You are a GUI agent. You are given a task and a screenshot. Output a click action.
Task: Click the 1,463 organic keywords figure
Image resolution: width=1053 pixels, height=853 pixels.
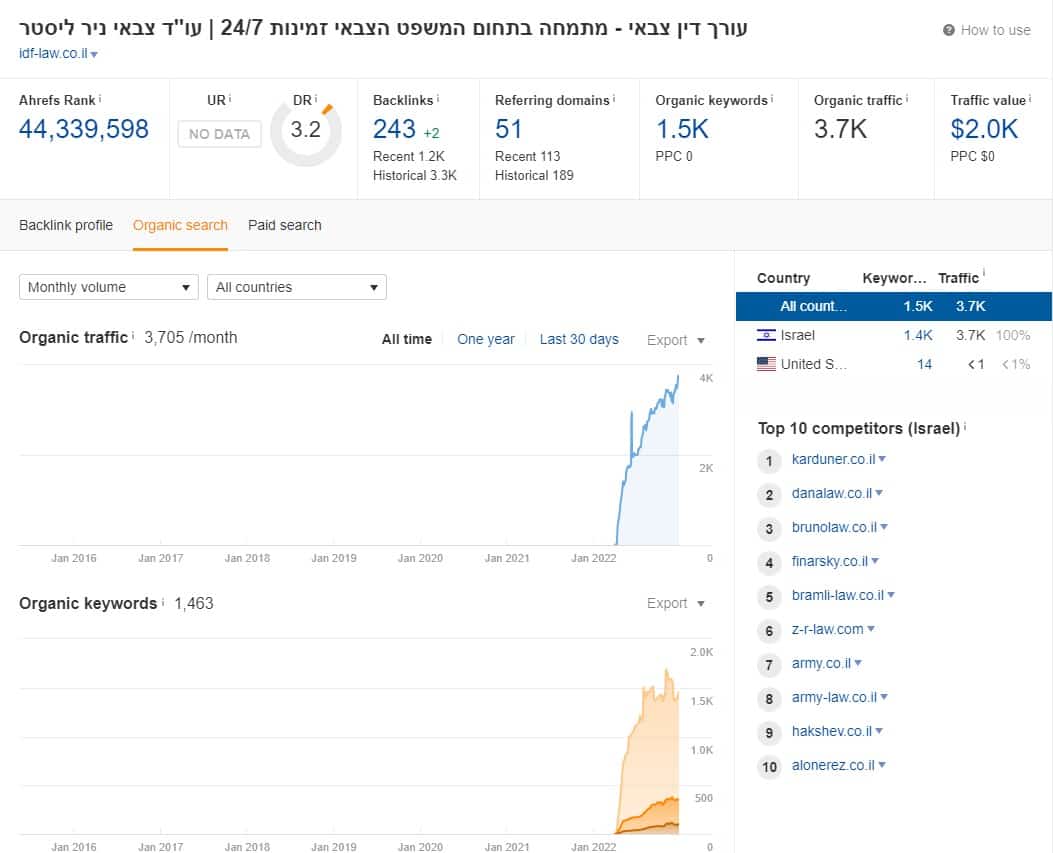pyautogui.click(x=194, y=603)
